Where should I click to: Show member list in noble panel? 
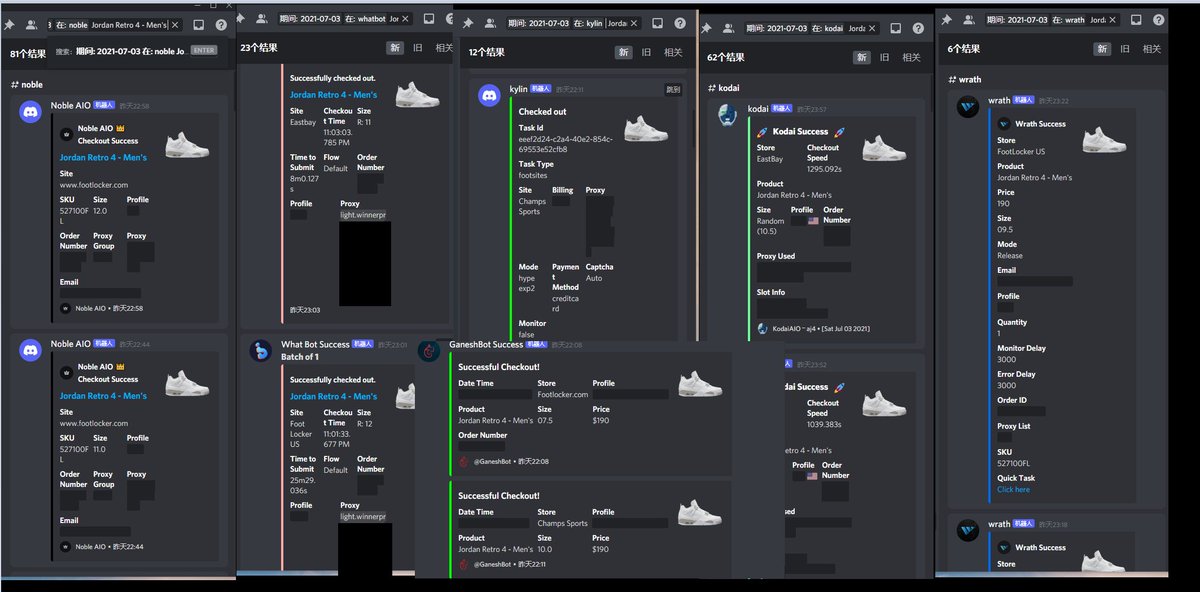[x=31, y=25]
